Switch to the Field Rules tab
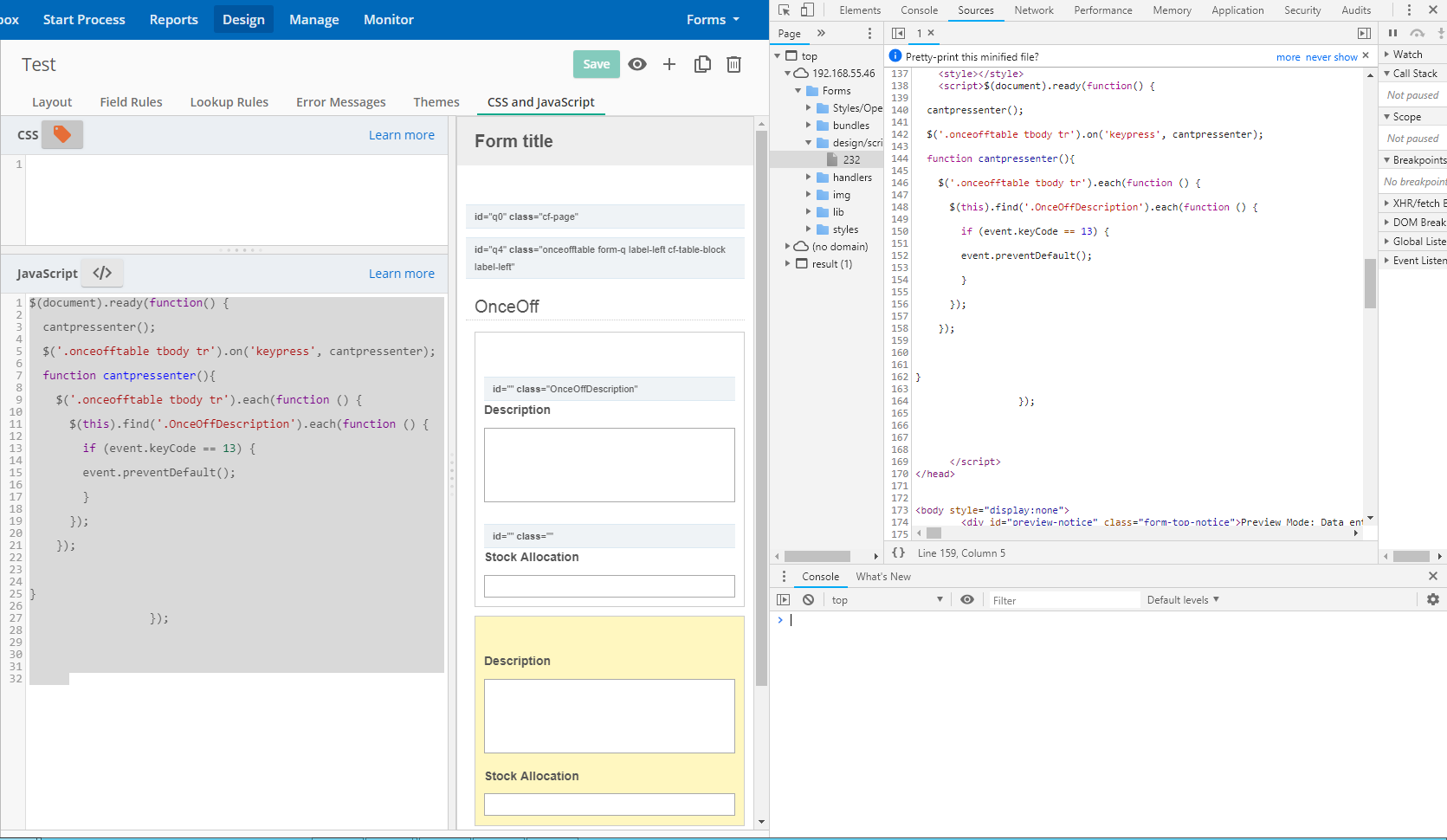Image resolution: width=1447 pixels, height=840 pixels. (x=131, y=101)
